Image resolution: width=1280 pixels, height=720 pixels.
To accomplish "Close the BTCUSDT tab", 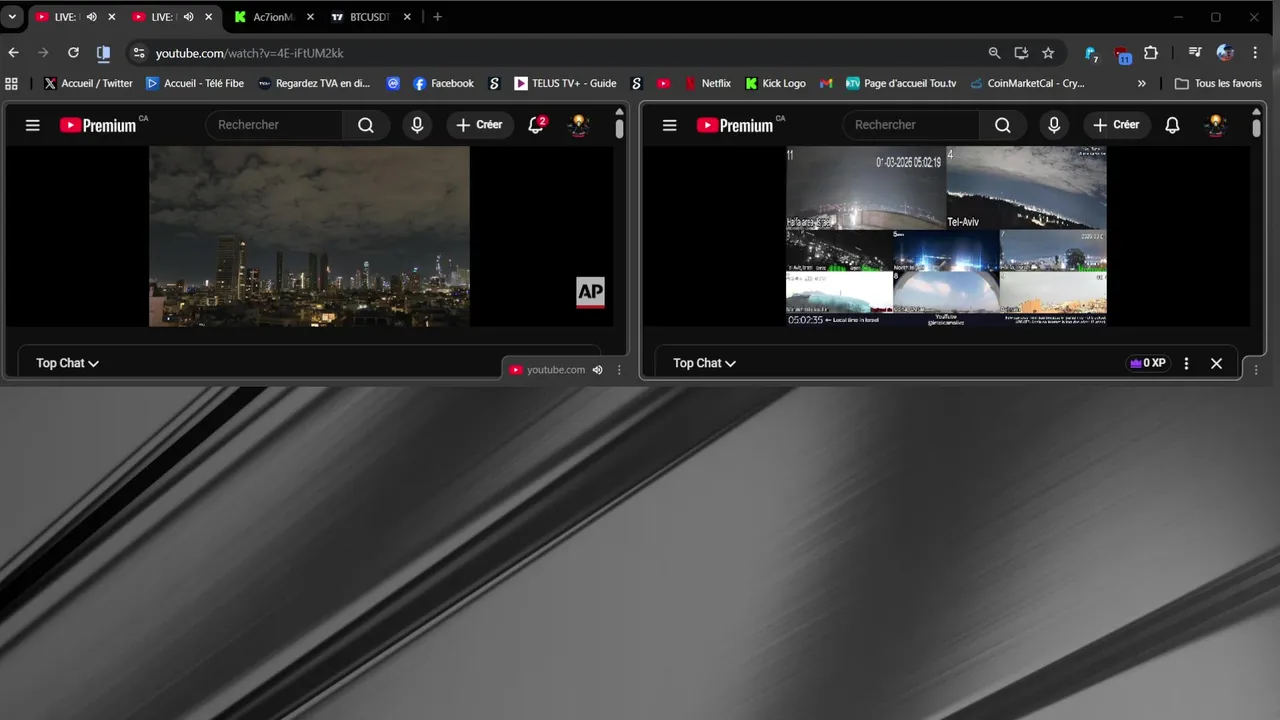I will pos(407,17).
